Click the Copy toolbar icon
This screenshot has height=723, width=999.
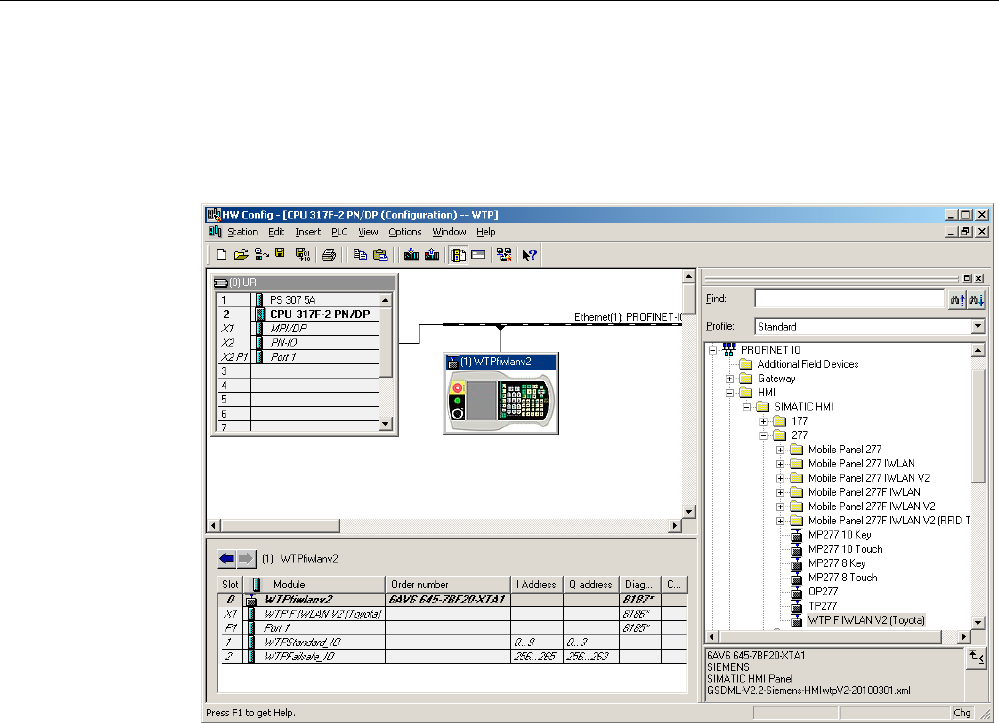[x=360, y=255]
